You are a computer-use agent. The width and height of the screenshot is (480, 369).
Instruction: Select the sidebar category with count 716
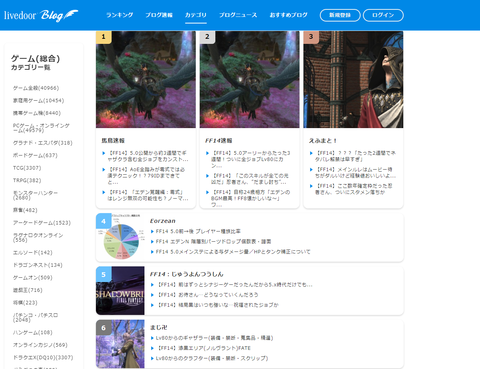(x=28, y=290)
